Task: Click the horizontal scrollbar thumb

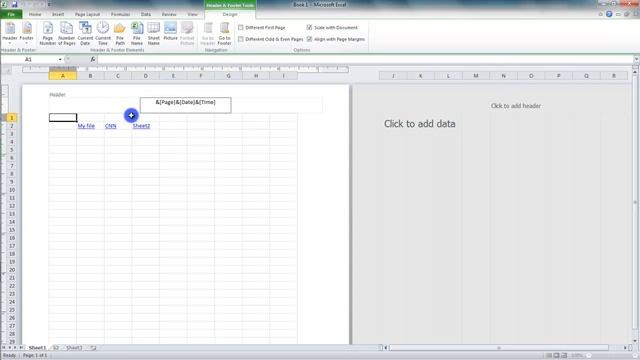Action: 498,348
